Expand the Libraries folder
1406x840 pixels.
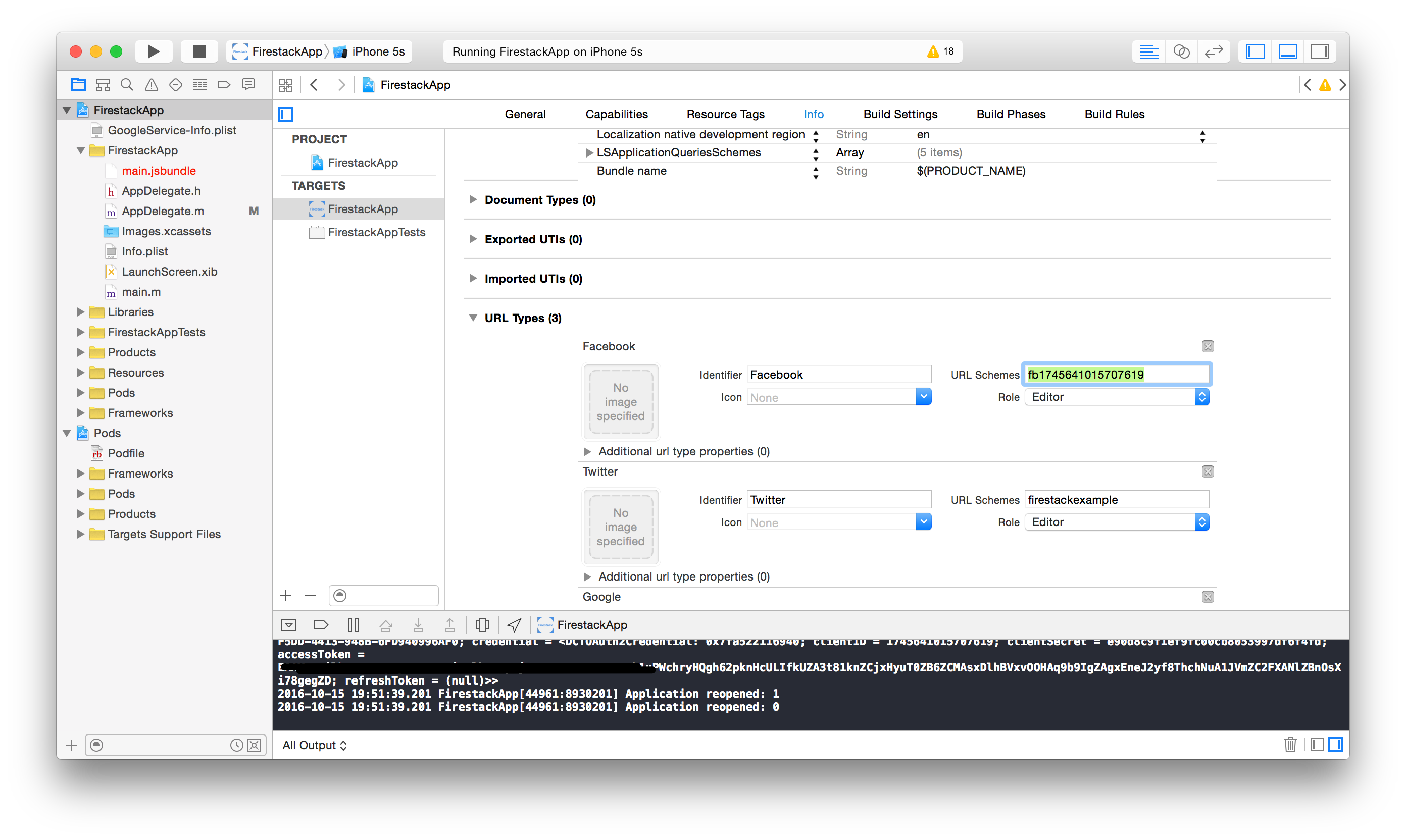click(x=80, y=312)
